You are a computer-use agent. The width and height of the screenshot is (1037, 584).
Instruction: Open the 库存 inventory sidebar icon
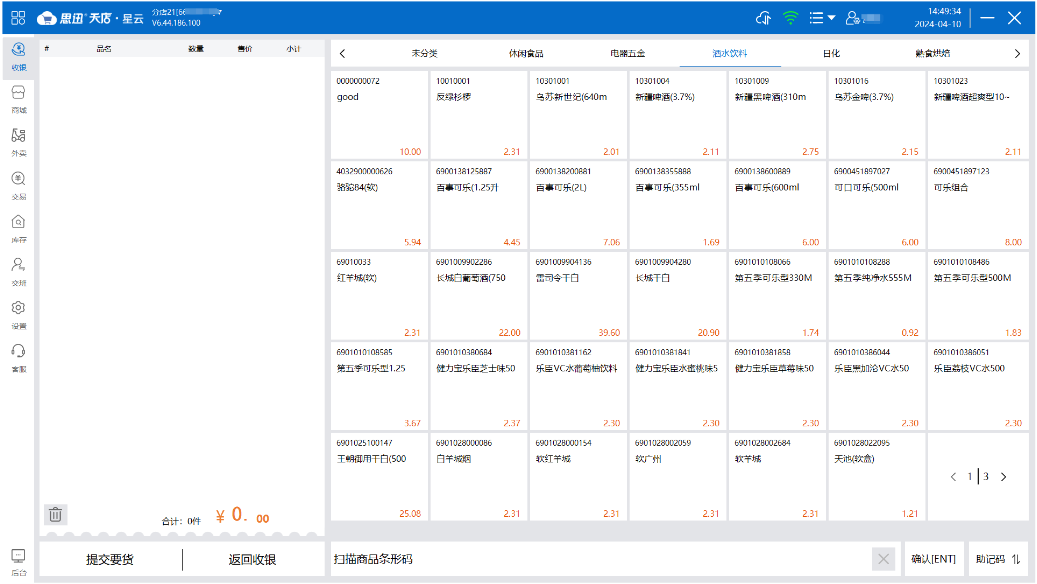pyautogui.click(x=19, y=229)
